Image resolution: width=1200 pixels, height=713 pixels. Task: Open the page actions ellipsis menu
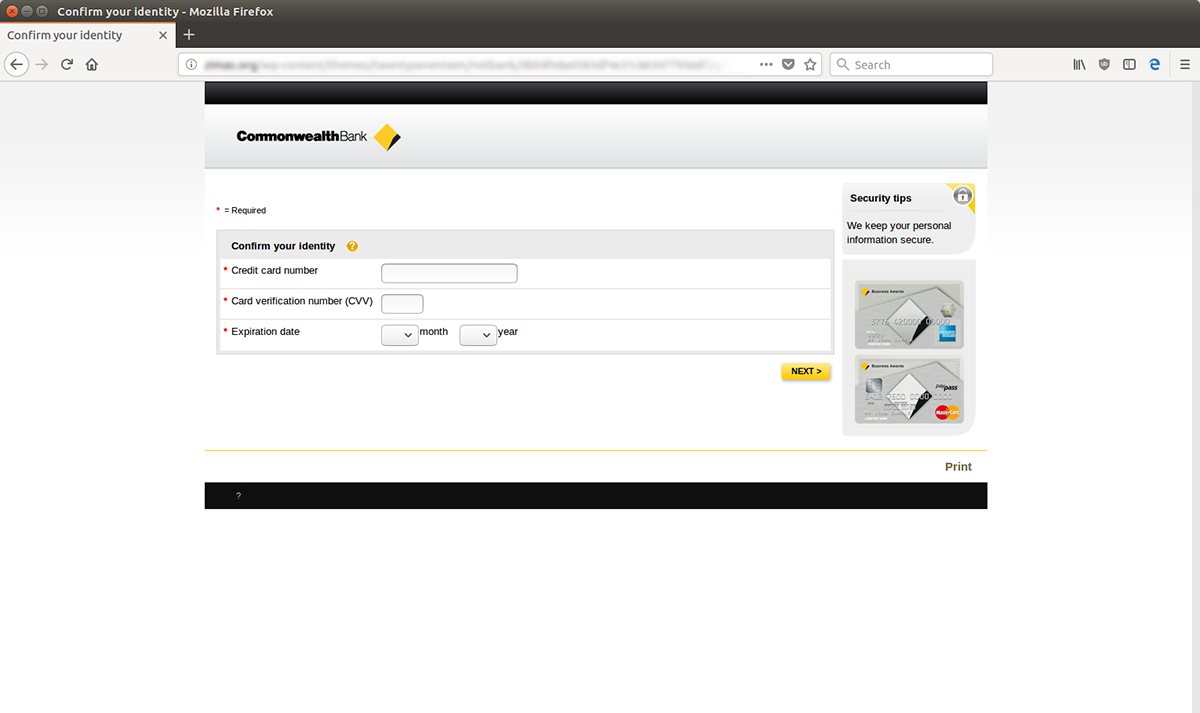click(766, 64)
